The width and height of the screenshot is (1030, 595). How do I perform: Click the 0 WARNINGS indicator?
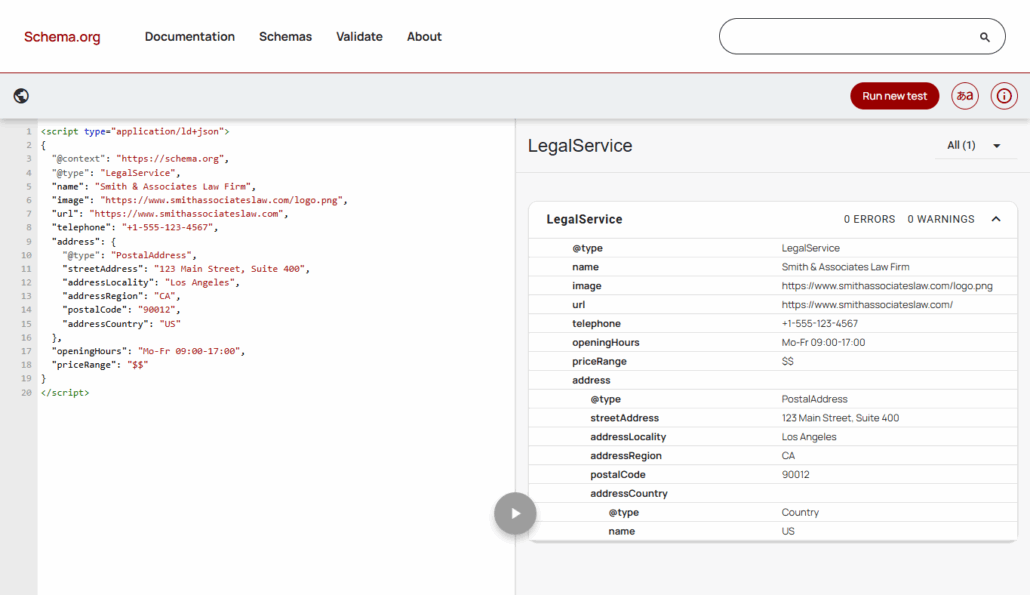pyautogui.click(x=940, y=219)
